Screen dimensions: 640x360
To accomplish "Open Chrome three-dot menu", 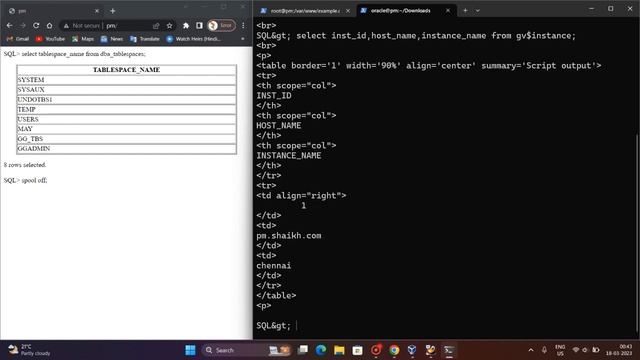I will tap(243, 25).
